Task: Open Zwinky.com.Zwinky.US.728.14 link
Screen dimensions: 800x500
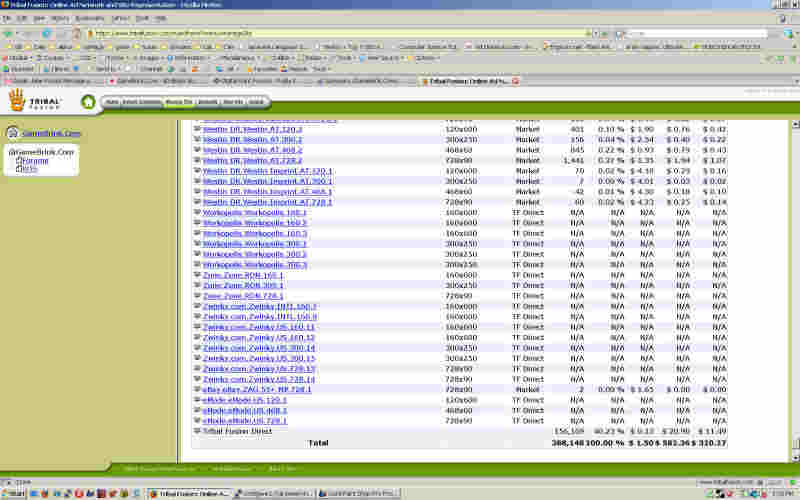Action: [x=259, y=379]
